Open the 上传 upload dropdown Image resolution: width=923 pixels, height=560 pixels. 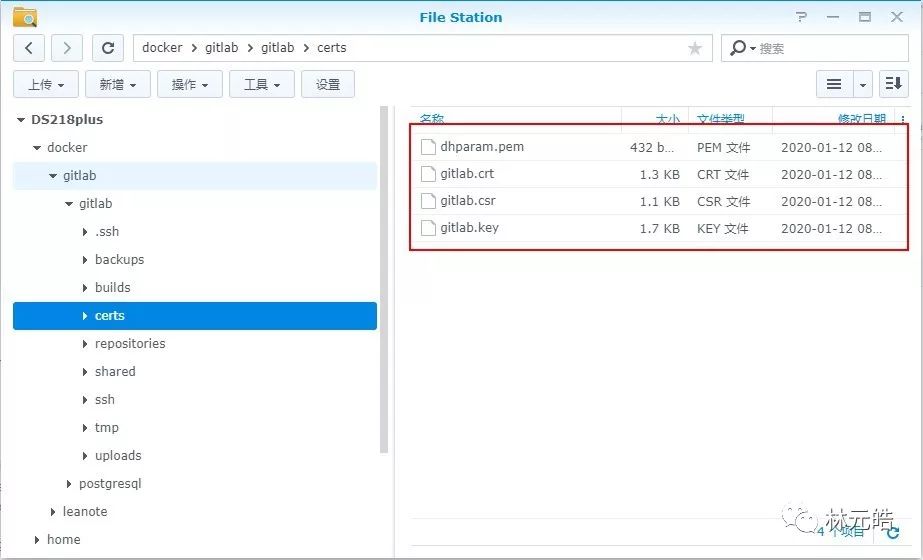(46, 84)
